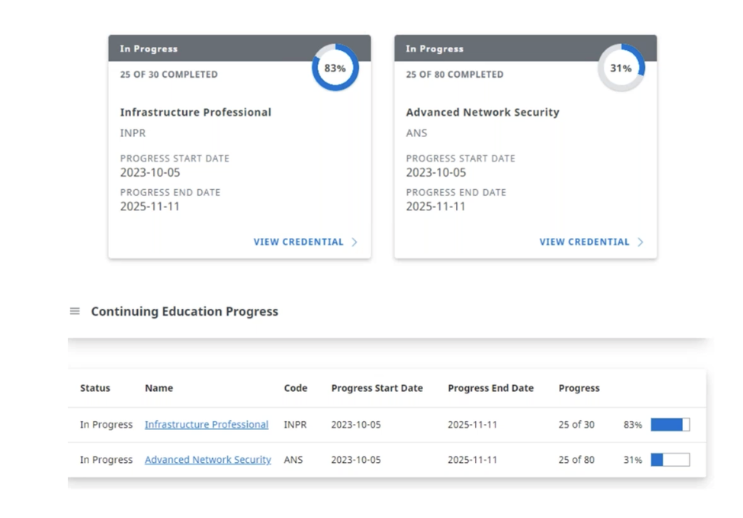
Task: Click the Code column header
Action: [x=295, y=388]
